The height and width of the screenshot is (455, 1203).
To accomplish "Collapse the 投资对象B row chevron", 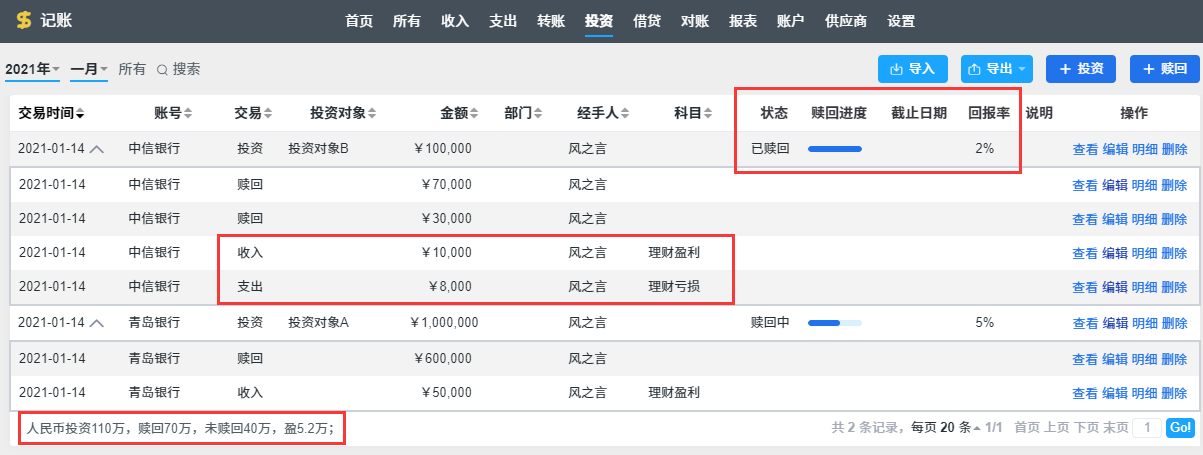I will pos(97,149).
